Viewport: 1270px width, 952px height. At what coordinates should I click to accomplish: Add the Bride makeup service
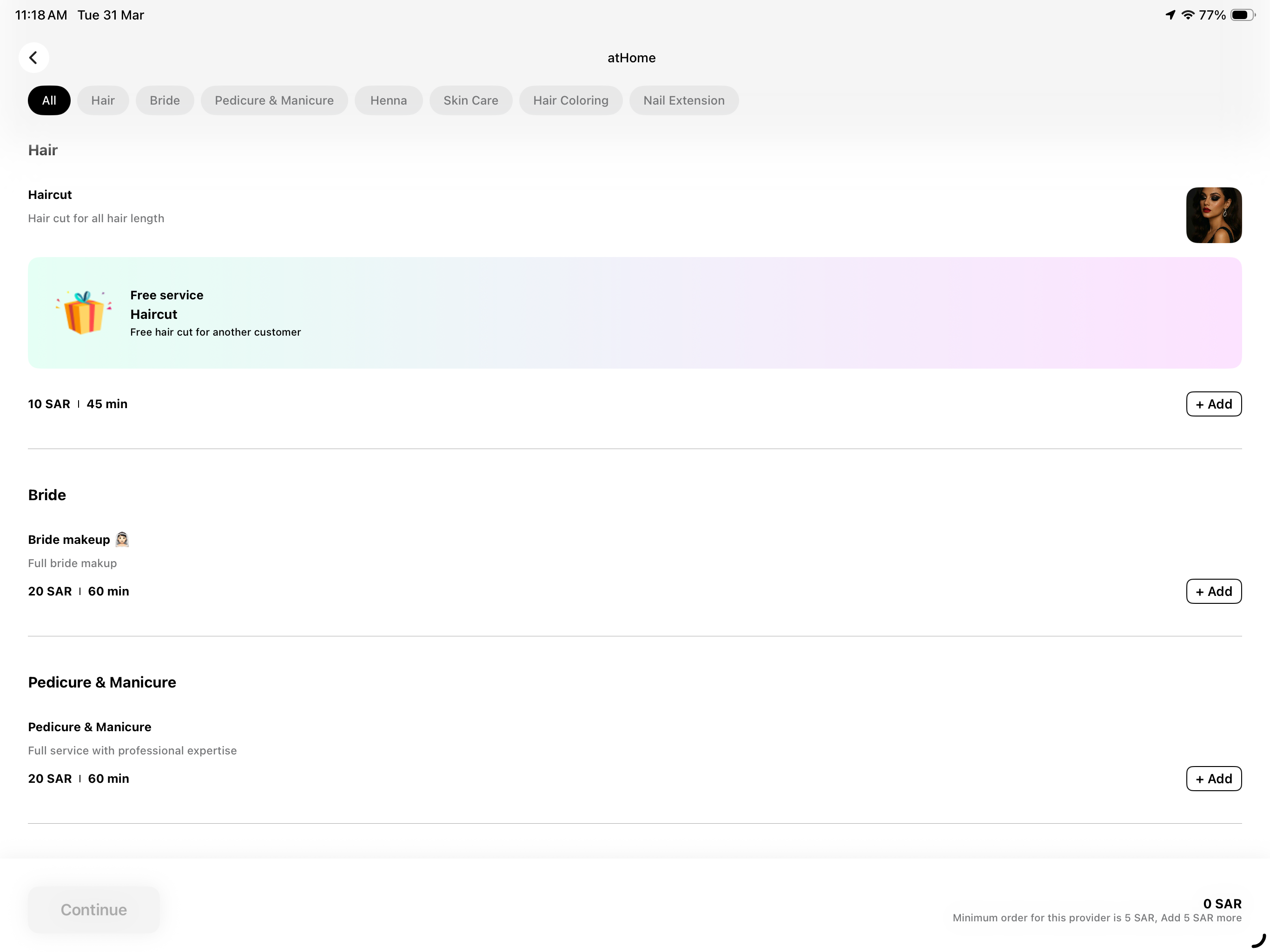click(1214, 591)
